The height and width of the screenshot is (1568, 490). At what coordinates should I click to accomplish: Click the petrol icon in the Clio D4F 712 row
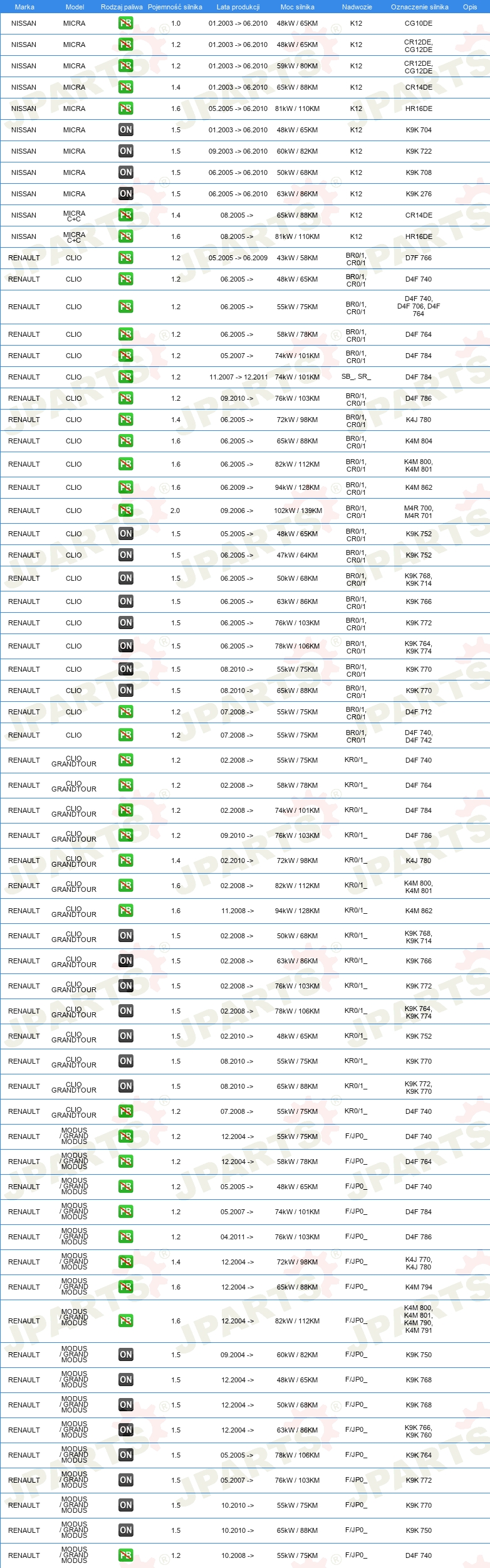coord(126,712)
